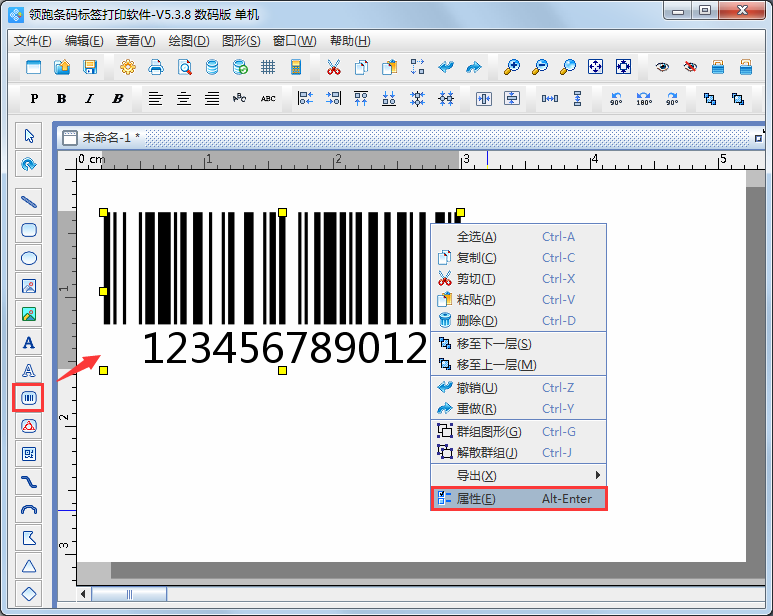Screen dimensions: 773x616
Task: Toggle bold text formatting button
Action: [x=62, y=99]
